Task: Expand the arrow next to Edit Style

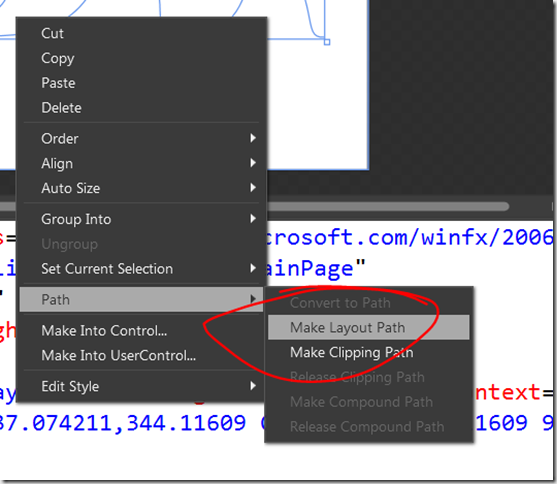Action: 253,386
